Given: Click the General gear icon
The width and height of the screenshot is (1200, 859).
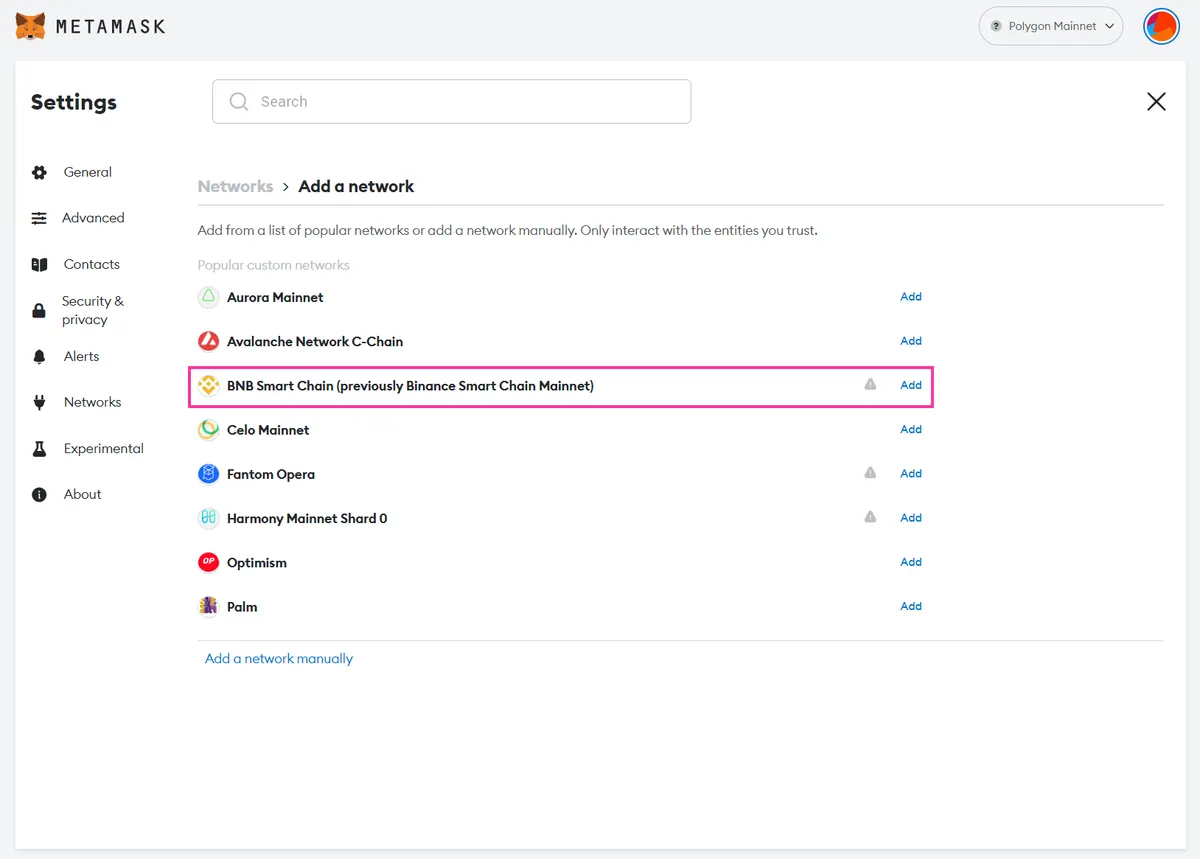Looking at the screenshot, I should [x=39, y=172].
